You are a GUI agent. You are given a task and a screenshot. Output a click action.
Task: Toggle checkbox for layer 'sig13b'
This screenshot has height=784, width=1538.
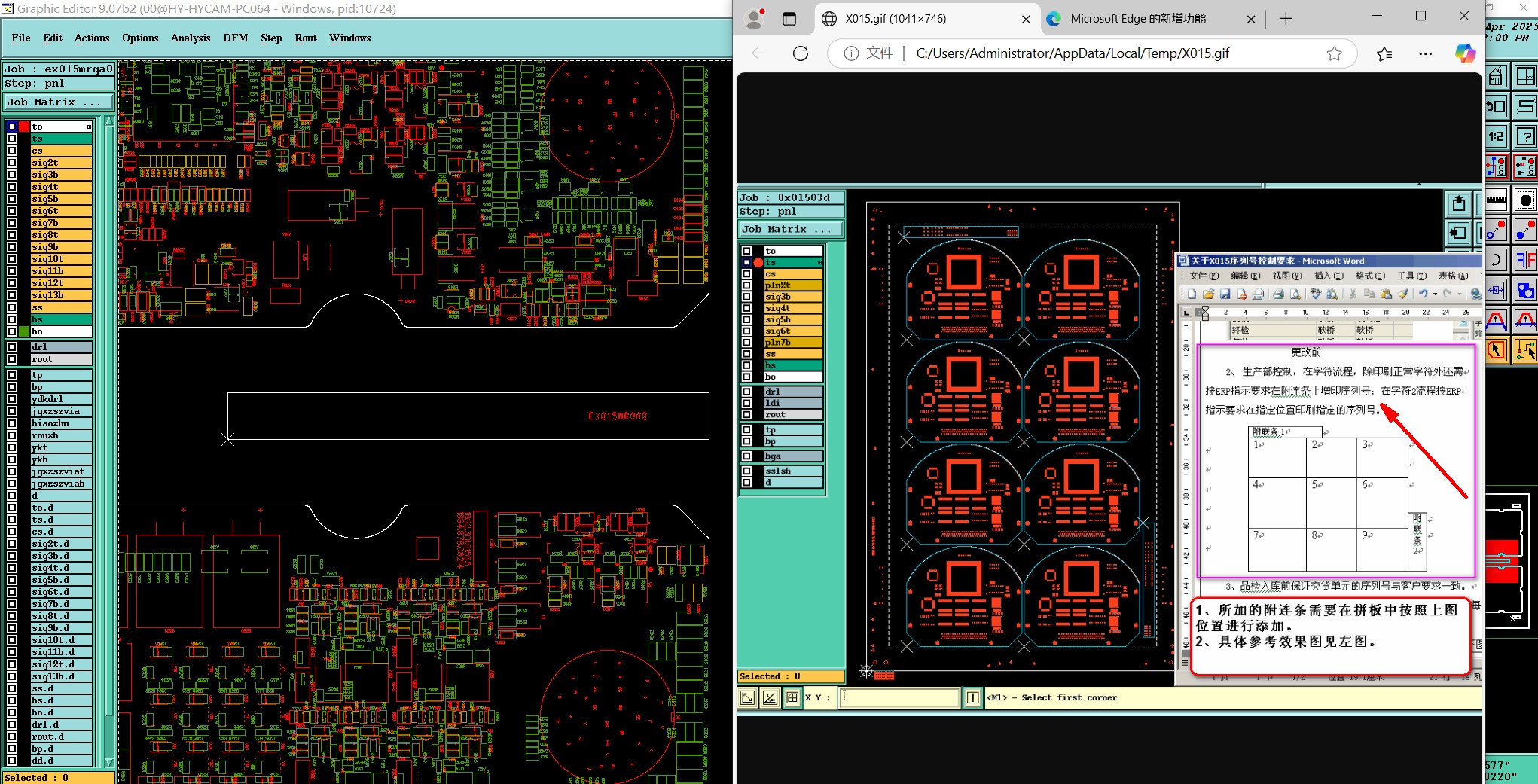(x=12, y=295)
